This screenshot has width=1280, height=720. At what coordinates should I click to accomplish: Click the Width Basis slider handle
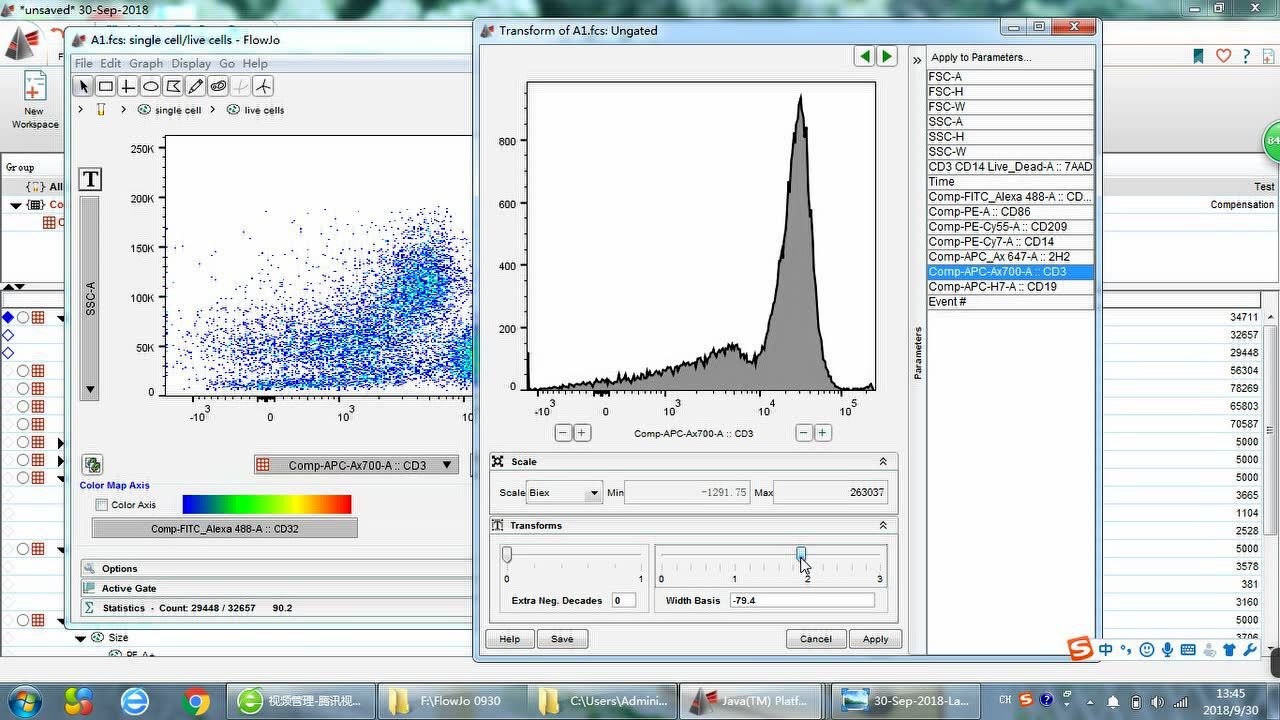(801, 554)
